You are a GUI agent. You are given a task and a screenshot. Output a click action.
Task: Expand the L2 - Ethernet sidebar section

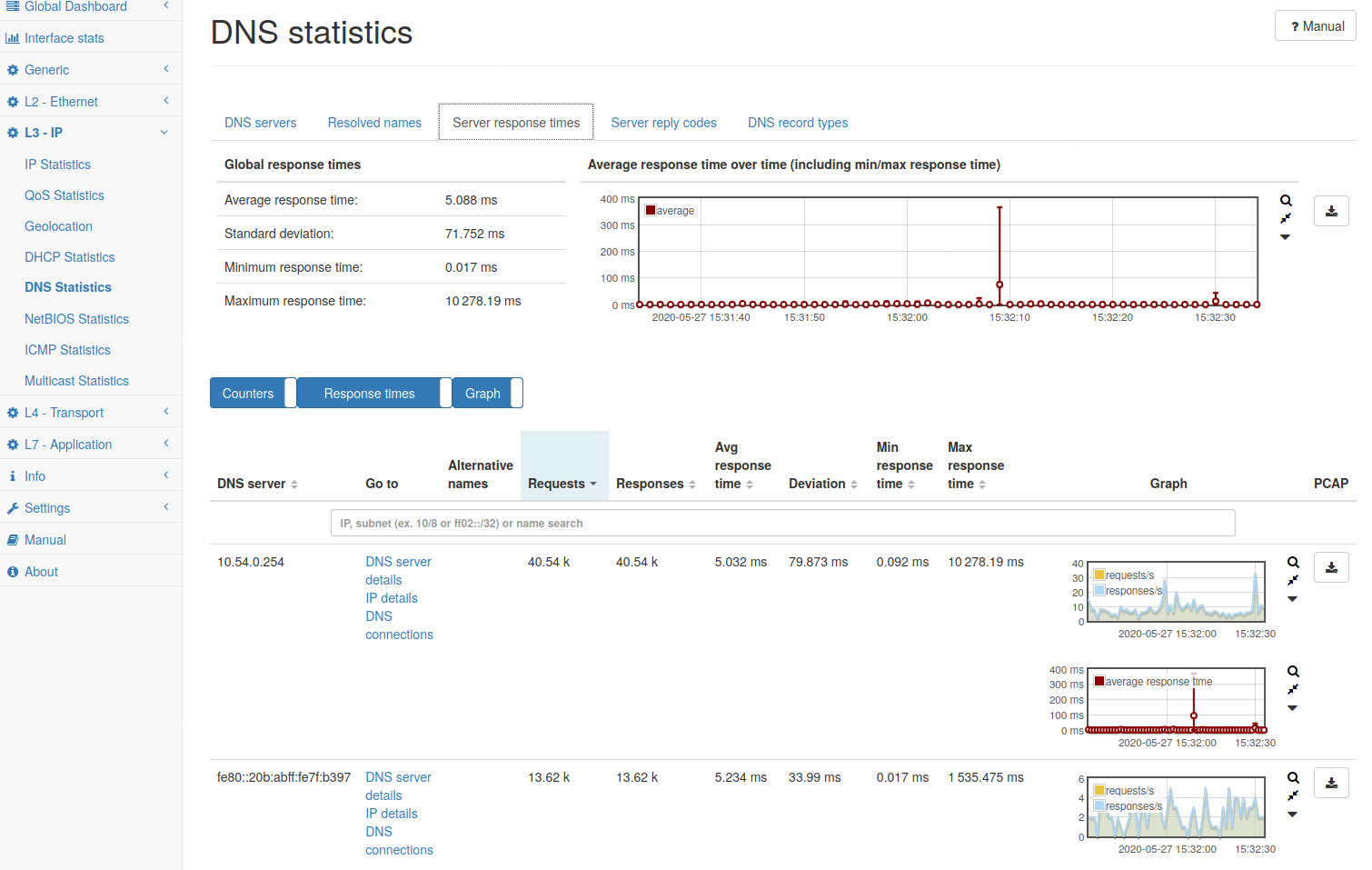point(91,102)
